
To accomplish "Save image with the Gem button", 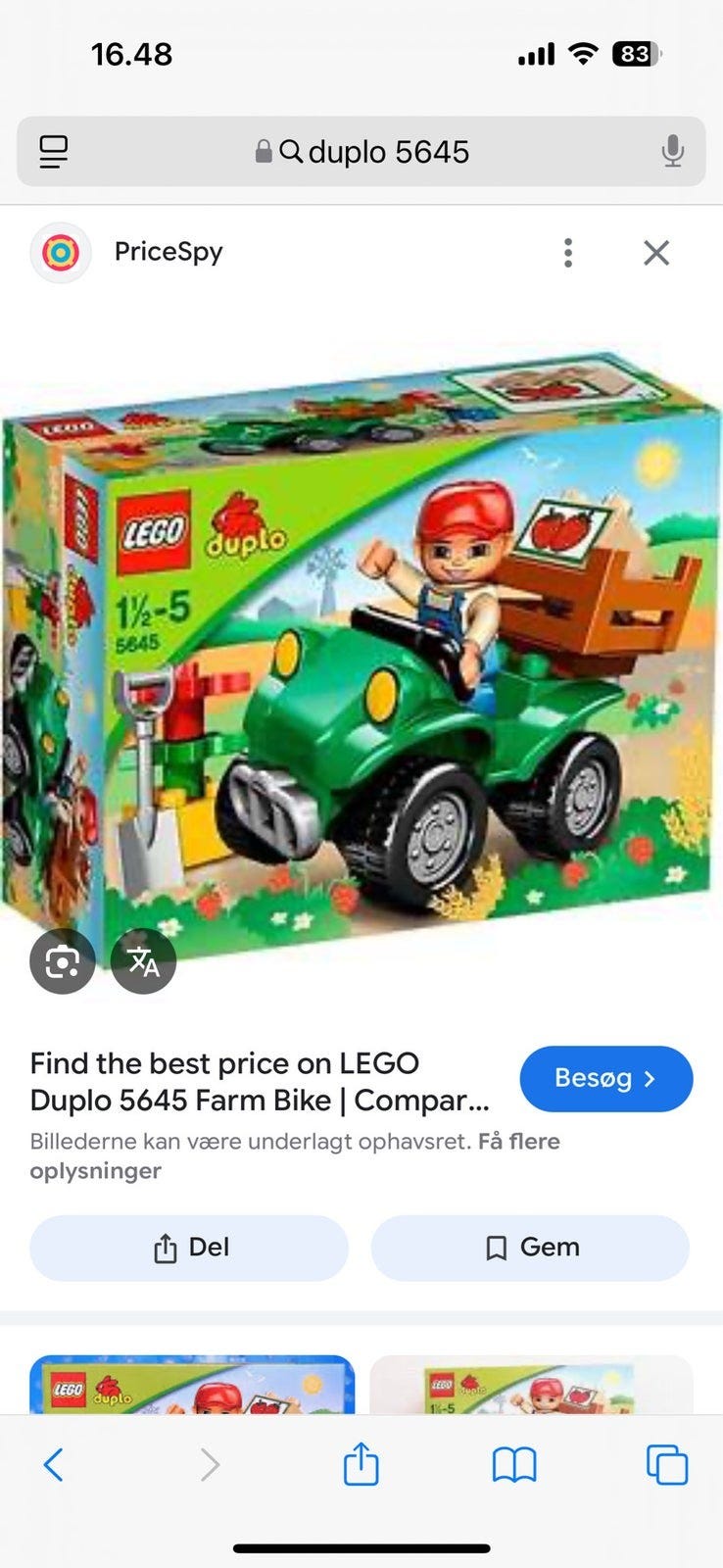I will tap(530, 1248).
